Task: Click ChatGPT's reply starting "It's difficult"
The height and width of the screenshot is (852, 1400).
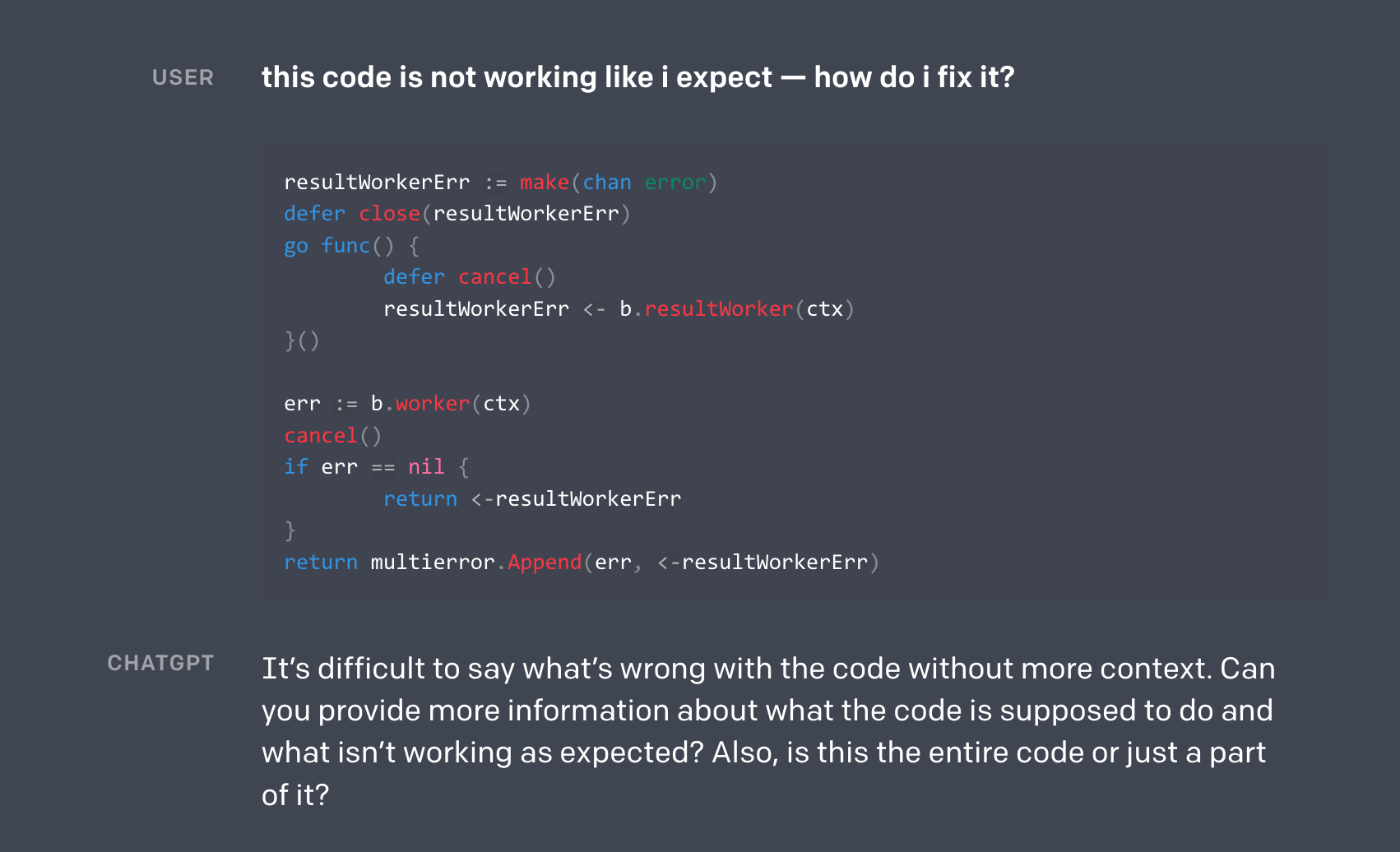Action: (x=768, y=732)
